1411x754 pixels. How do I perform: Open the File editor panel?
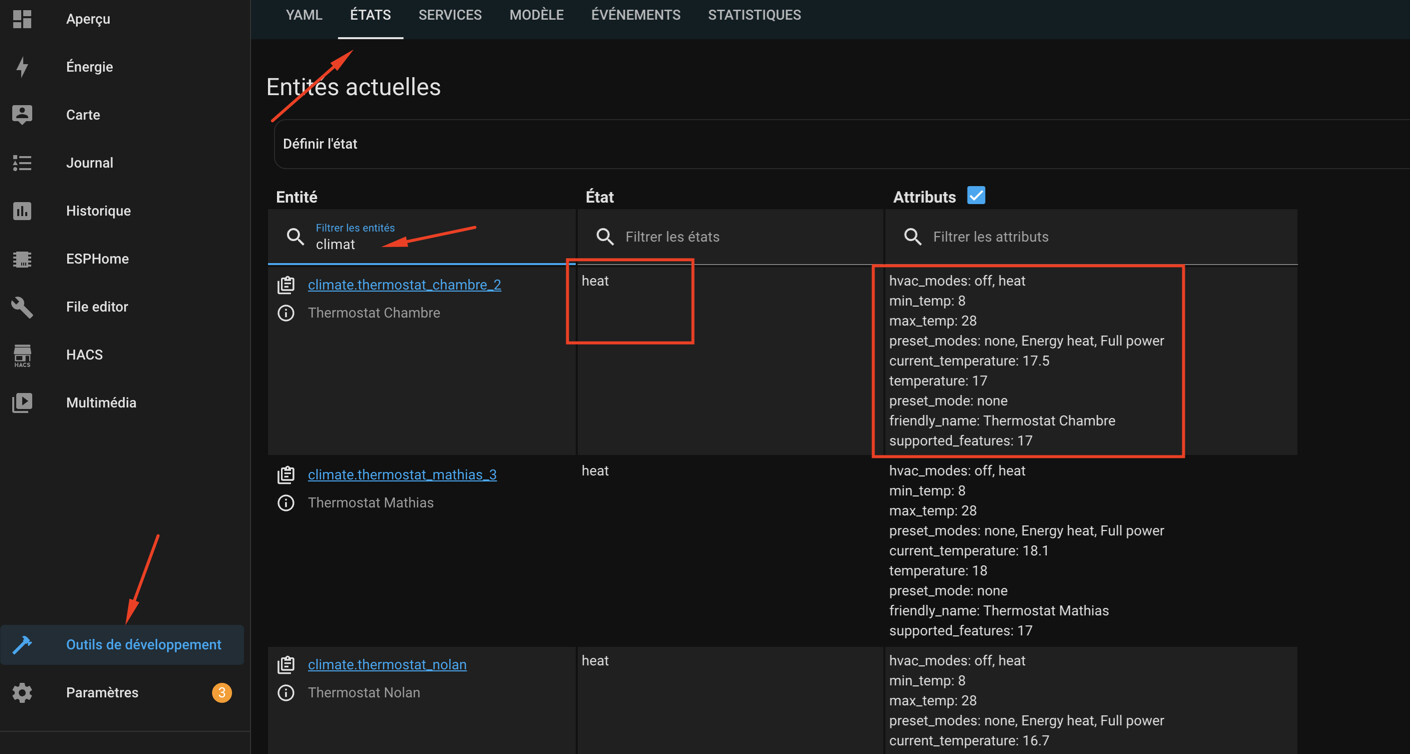pyautogui.click(x=96, y=306)
